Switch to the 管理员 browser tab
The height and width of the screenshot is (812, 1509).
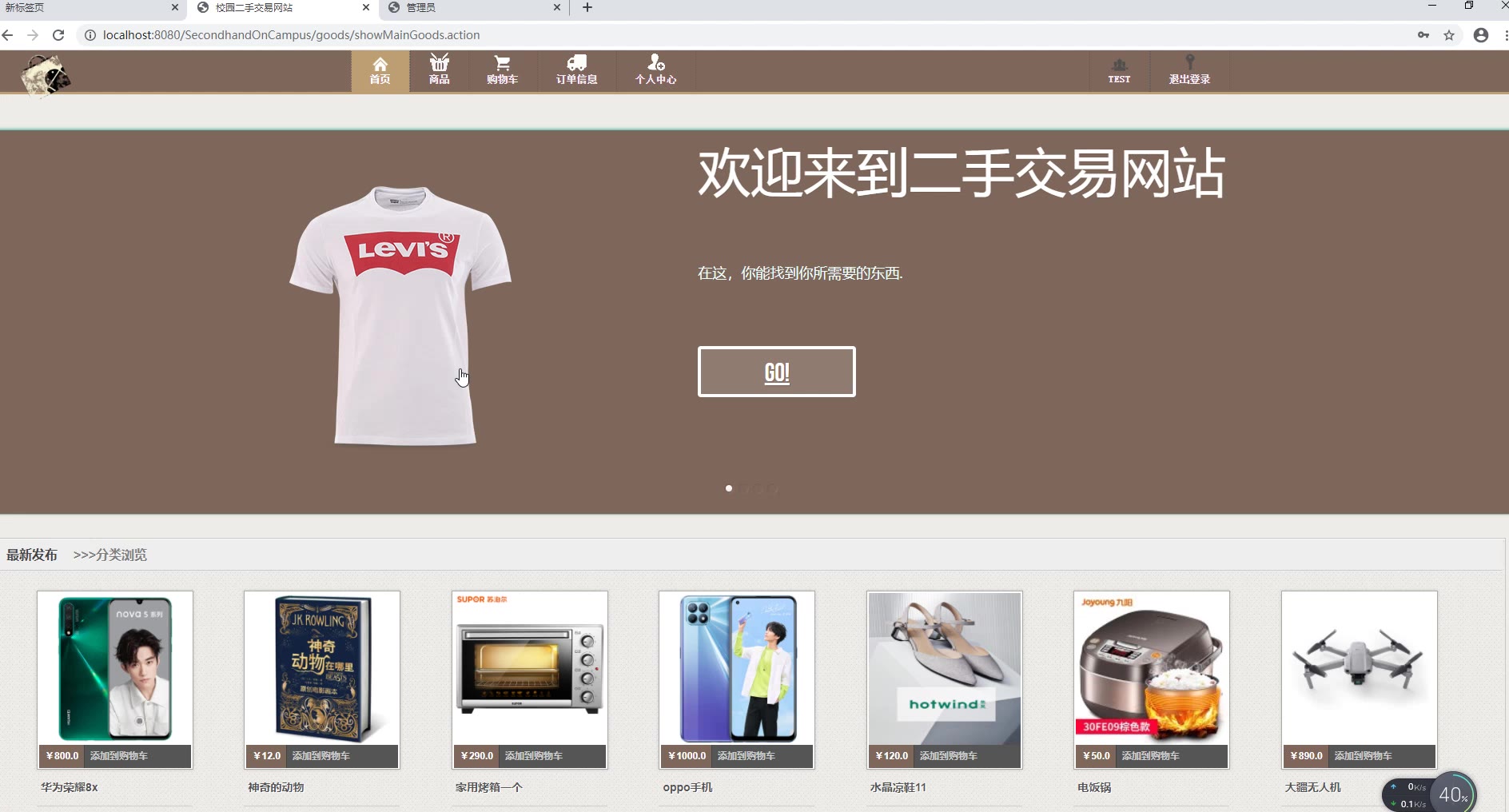pos(473,8)
